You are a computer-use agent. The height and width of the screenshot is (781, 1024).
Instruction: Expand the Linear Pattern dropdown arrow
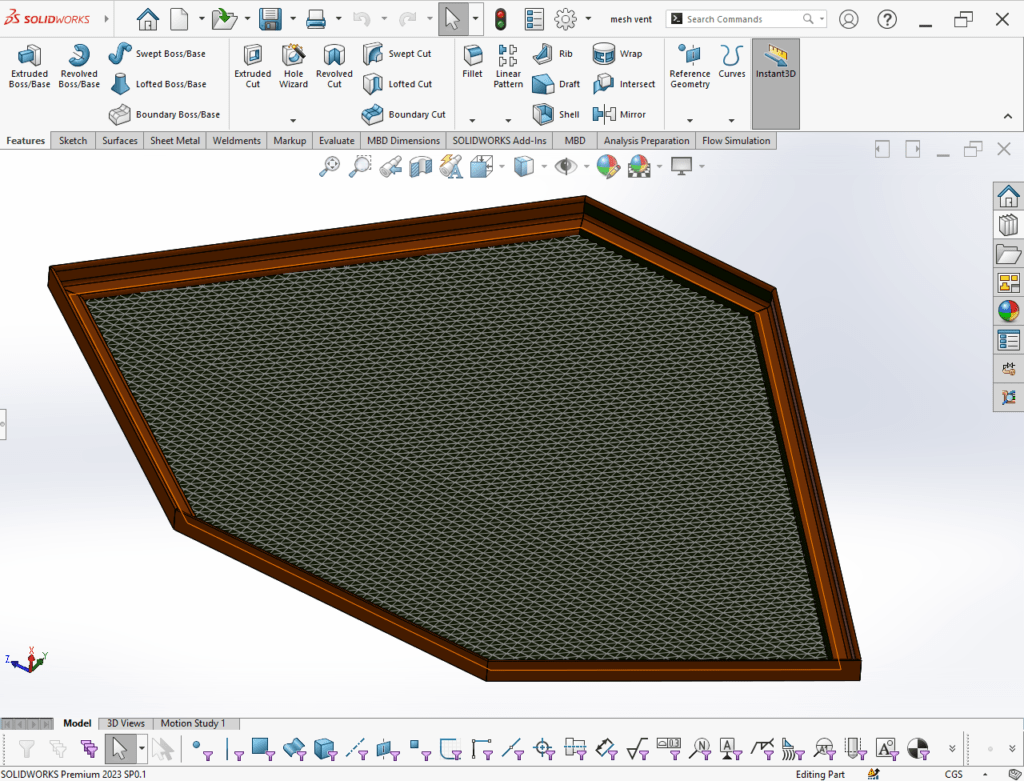(x=508, y=119)
